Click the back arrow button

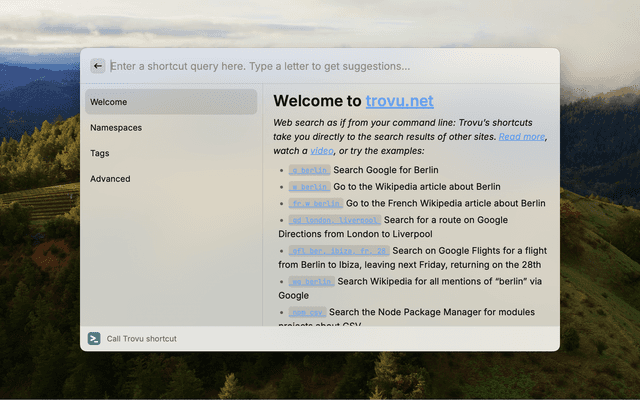97,66
